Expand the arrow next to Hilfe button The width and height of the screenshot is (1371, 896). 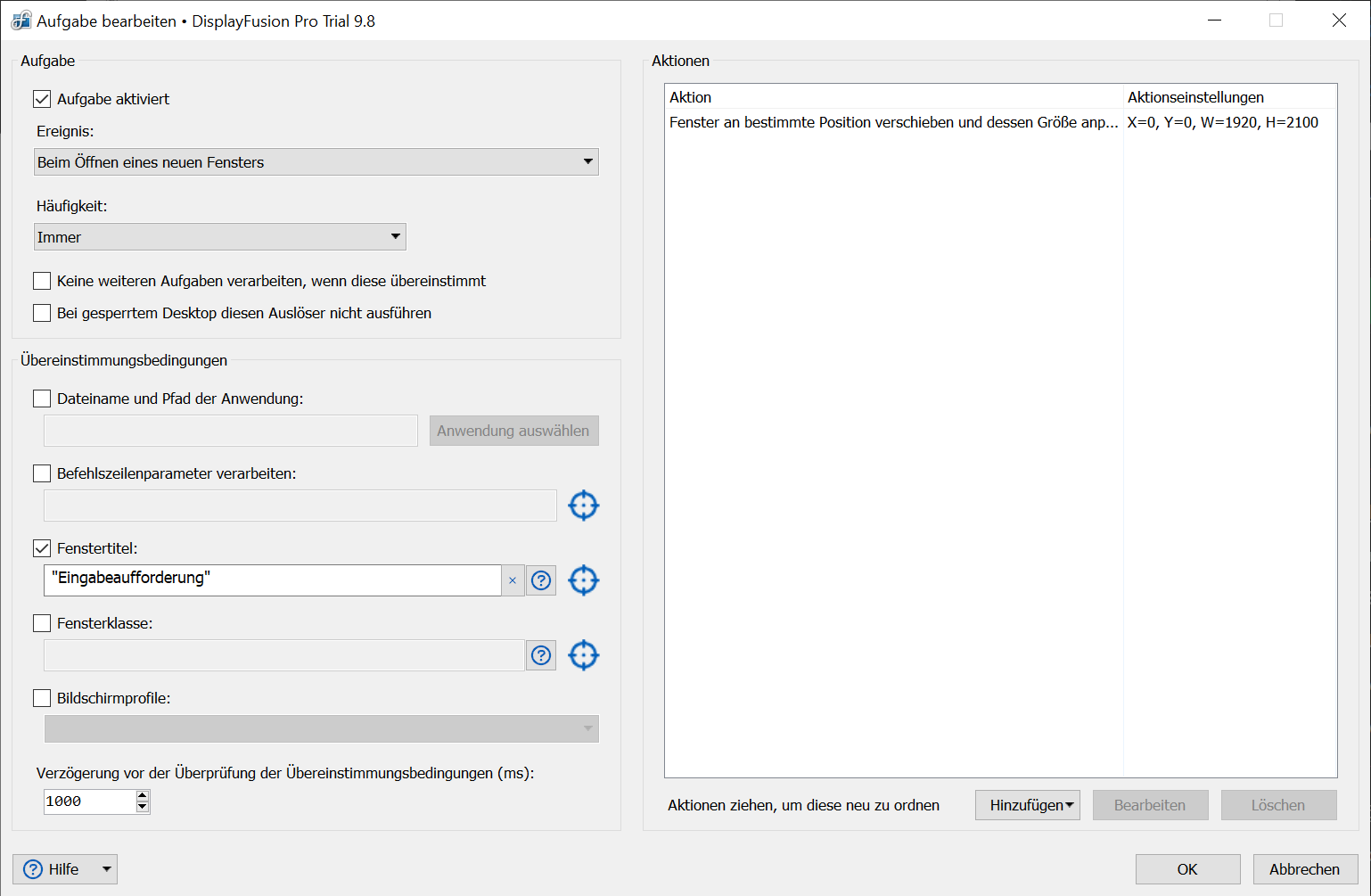click(106, 869)
